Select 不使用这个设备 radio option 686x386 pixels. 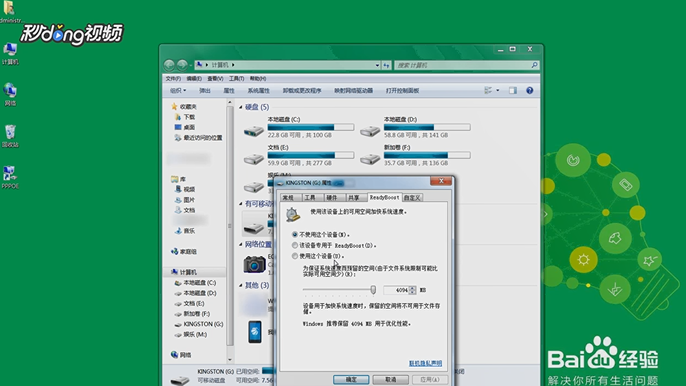295,235
